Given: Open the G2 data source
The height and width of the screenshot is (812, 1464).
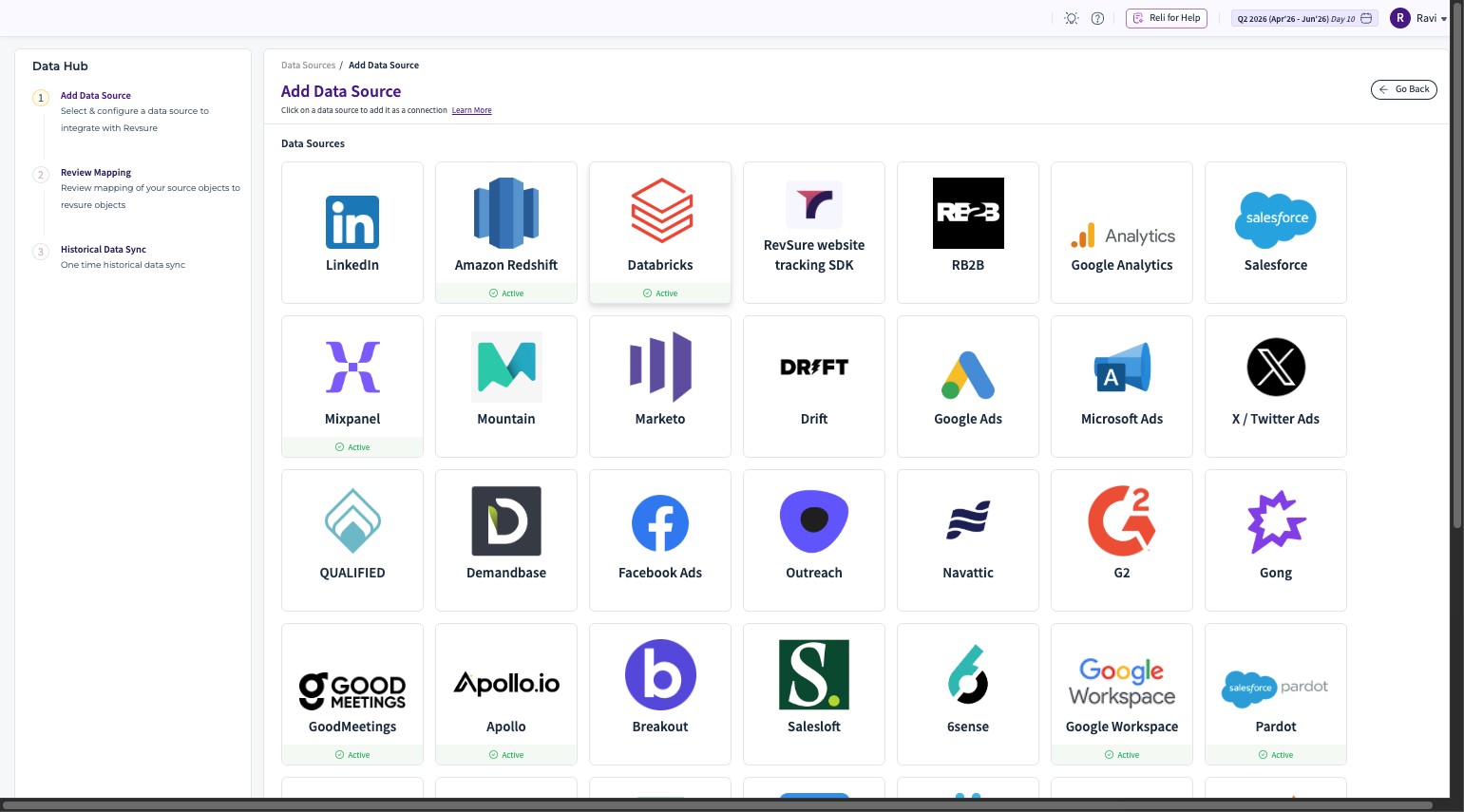Looking at the screenshot, I should [1122, 540].
